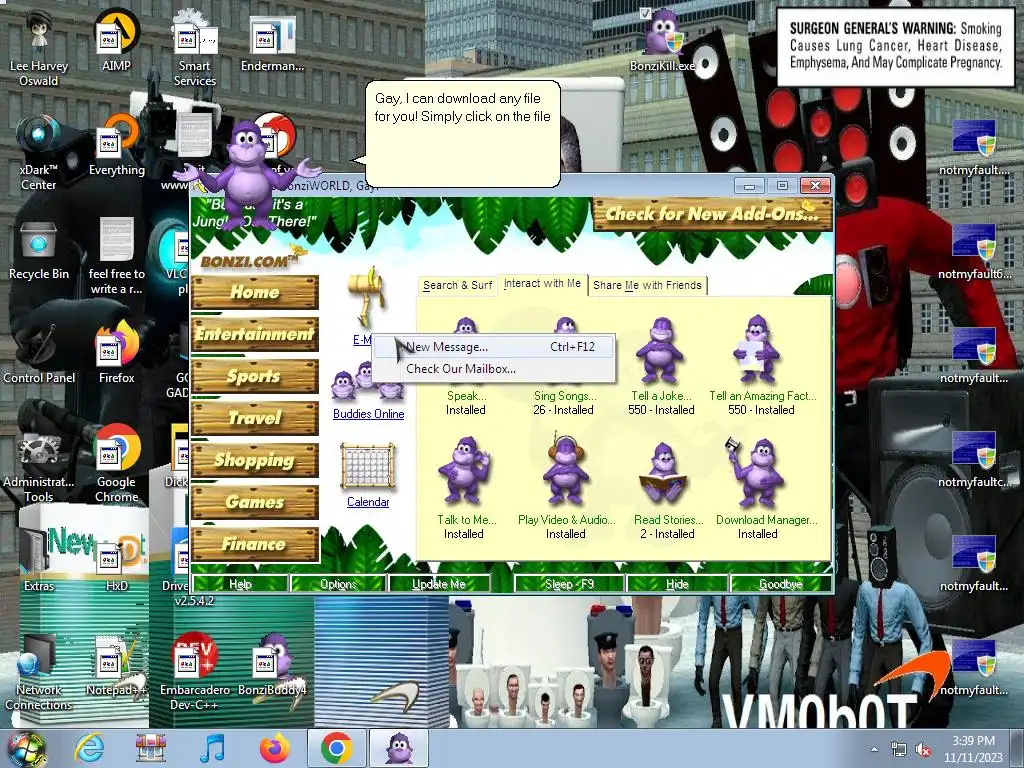This screenshot has width=1024, height=768.
Task: Open the Games section button
Action: [255, 502]
